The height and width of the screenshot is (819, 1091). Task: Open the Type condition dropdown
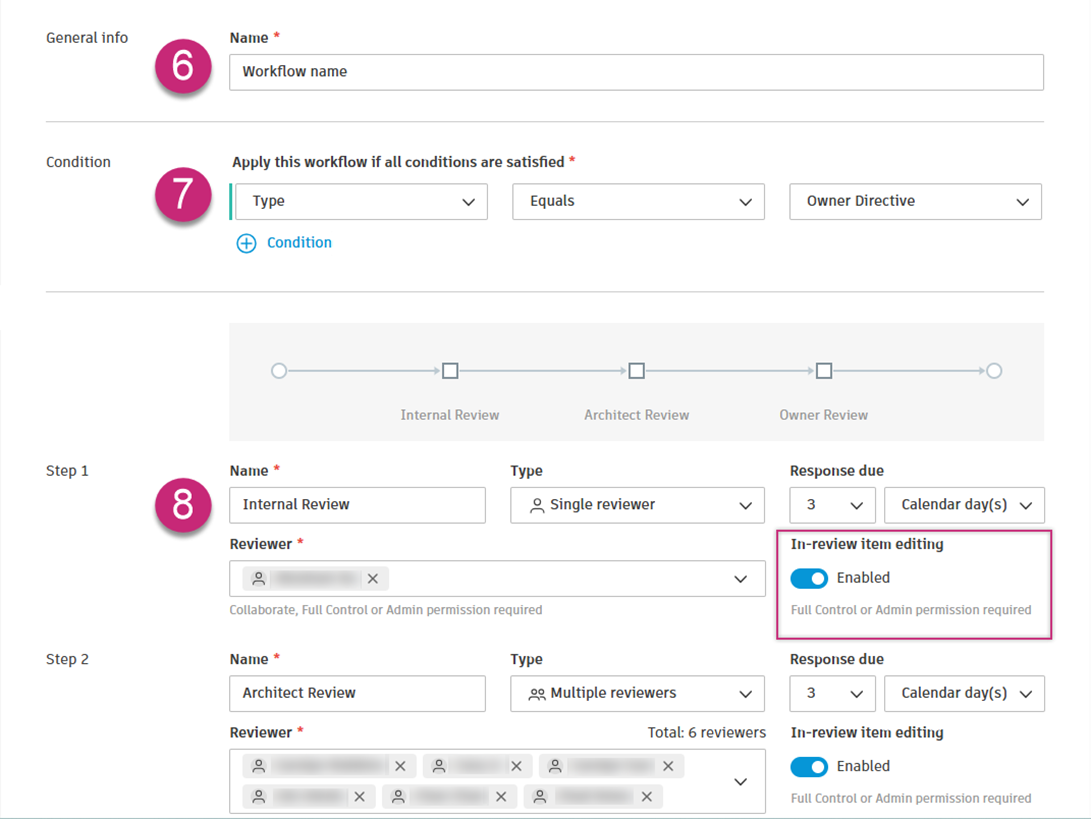362,202
